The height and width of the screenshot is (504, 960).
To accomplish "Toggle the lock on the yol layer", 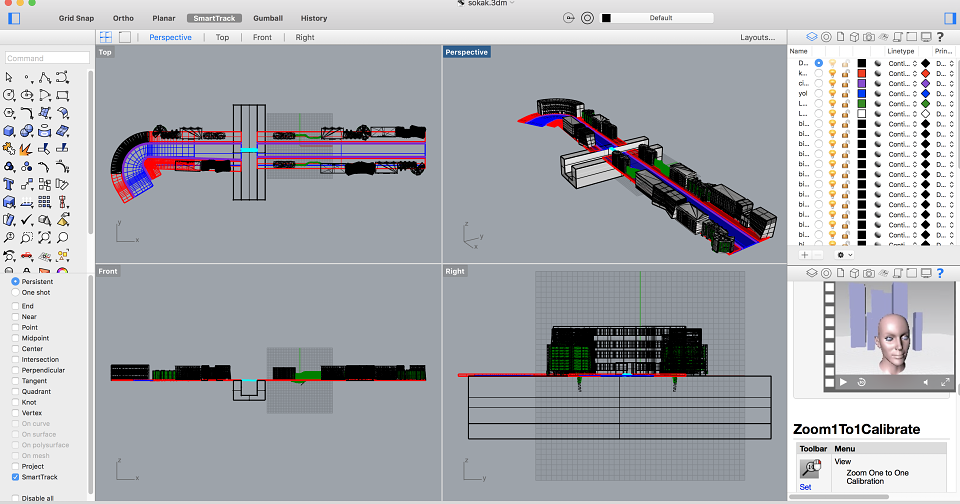I will pyautogui.click(x=846, y=94).
